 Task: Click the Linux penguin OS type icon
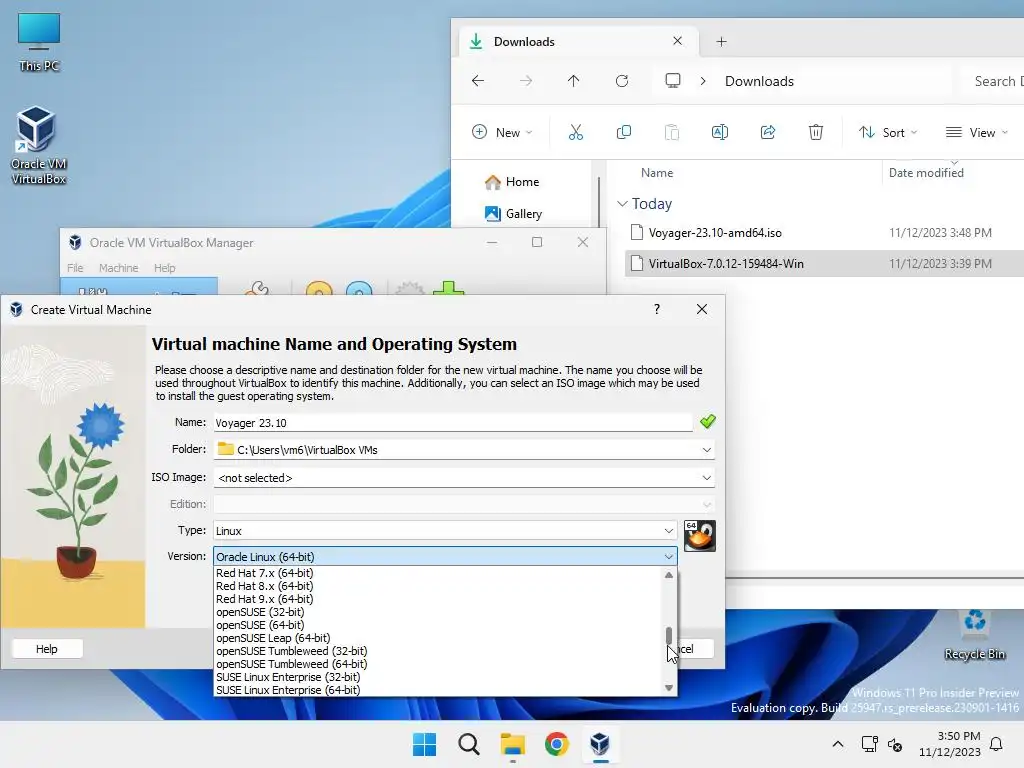coord(699,536)
